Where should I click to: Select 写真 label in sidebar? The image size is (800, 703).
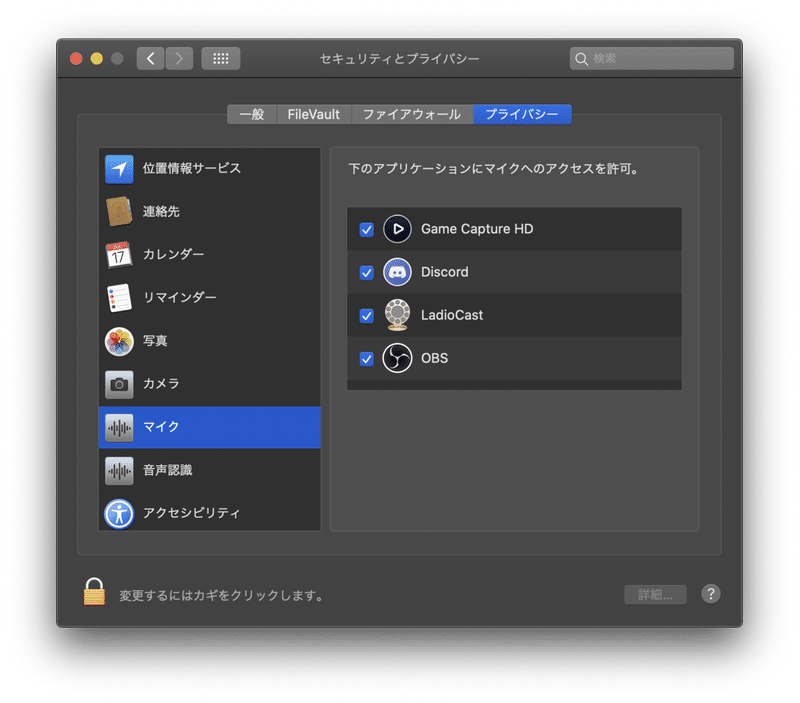[x=155, y=341]
